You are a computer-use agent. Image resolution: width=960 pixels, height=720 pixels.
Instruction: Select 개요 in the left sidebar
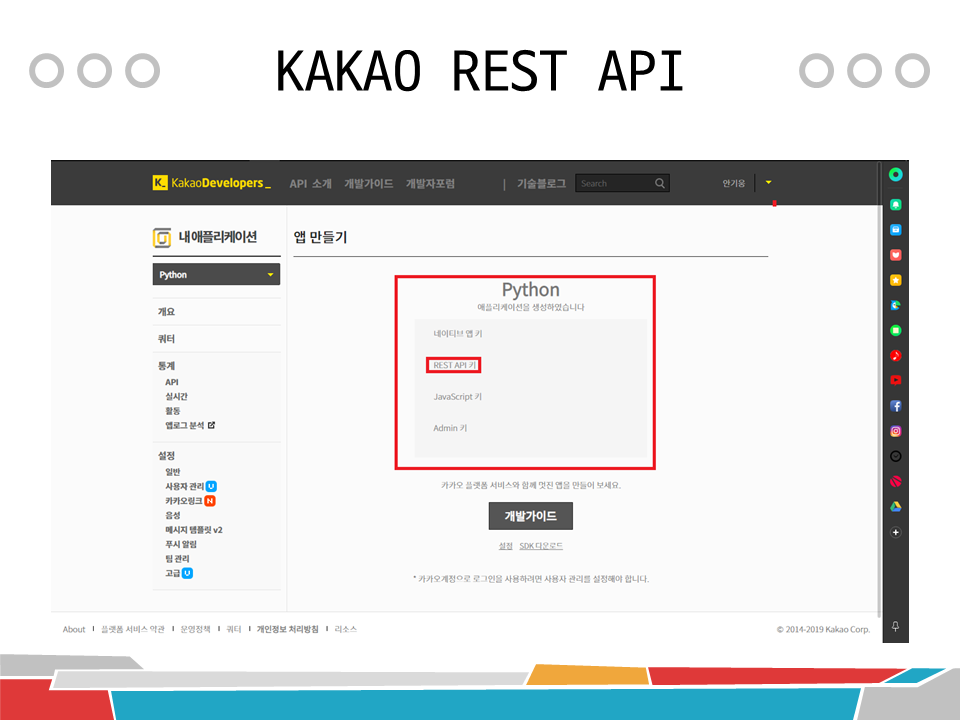167,312
